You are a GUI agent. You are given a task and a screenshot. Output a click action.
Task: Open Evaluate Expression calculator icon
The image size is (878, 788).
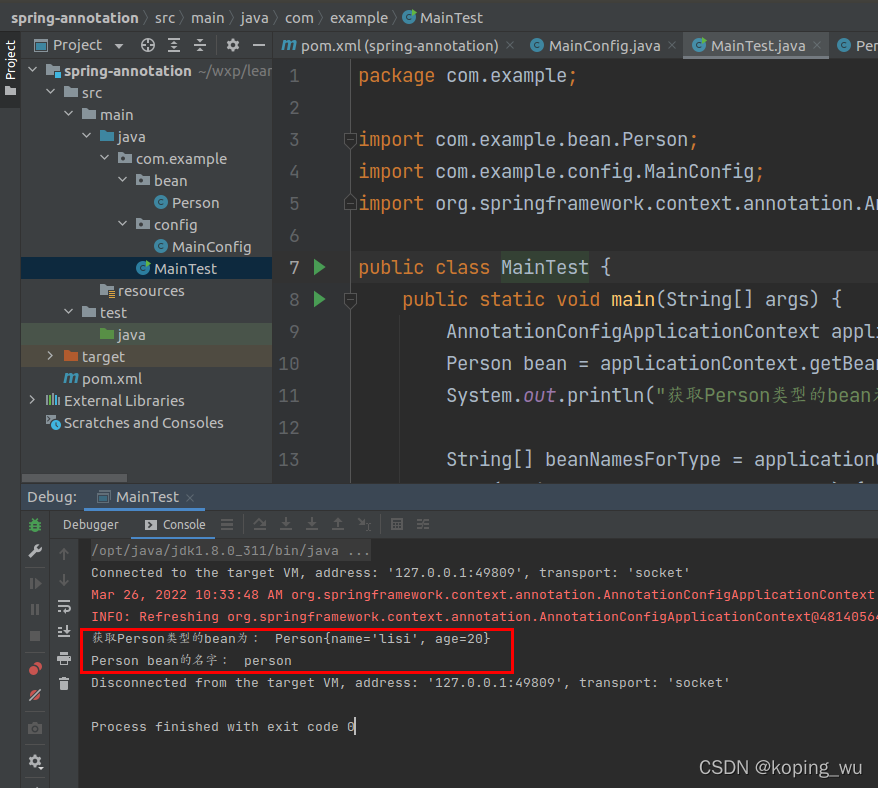pos(397,524)
